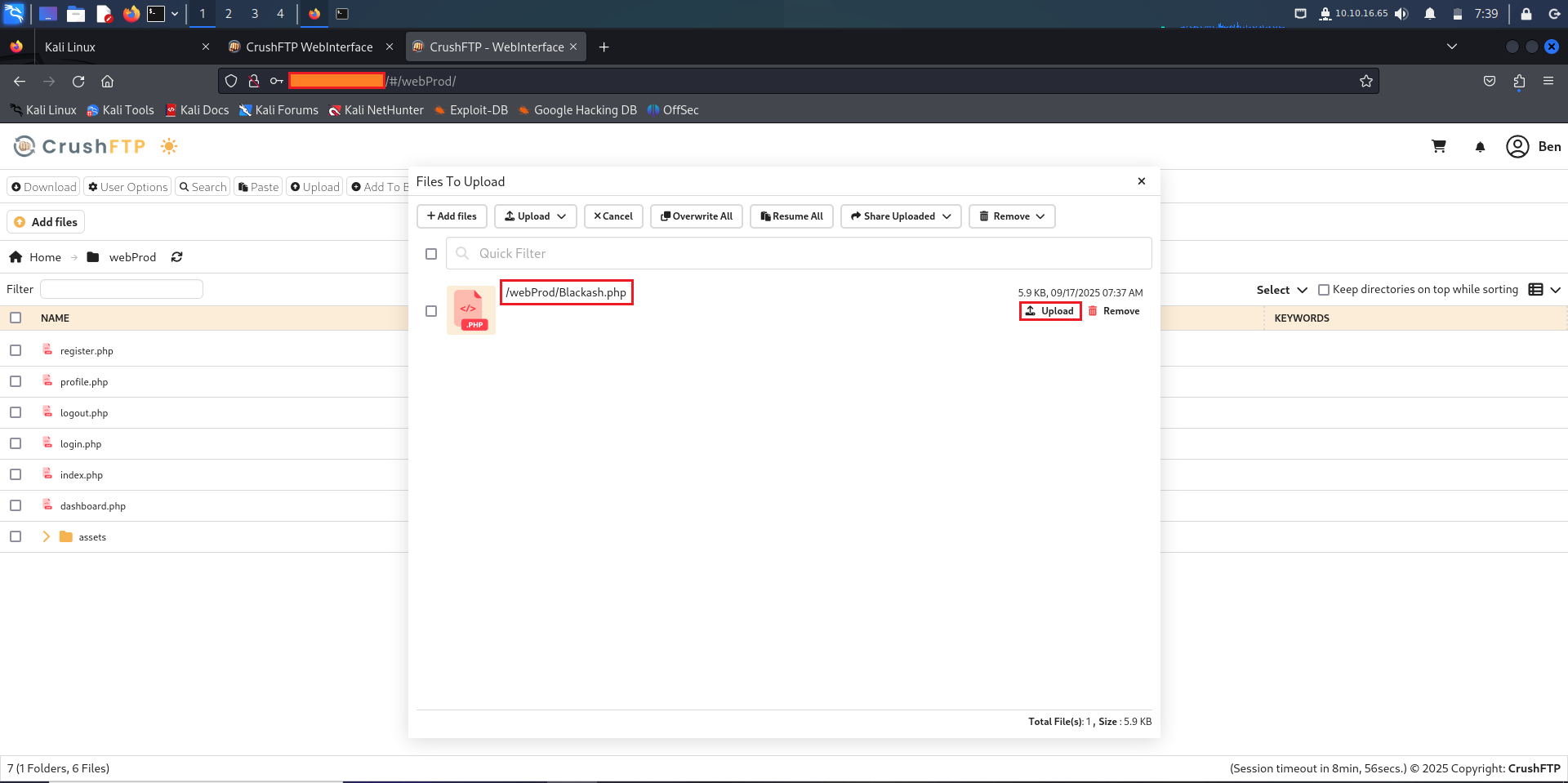Select the logout.php checkbox

[16, 412]
